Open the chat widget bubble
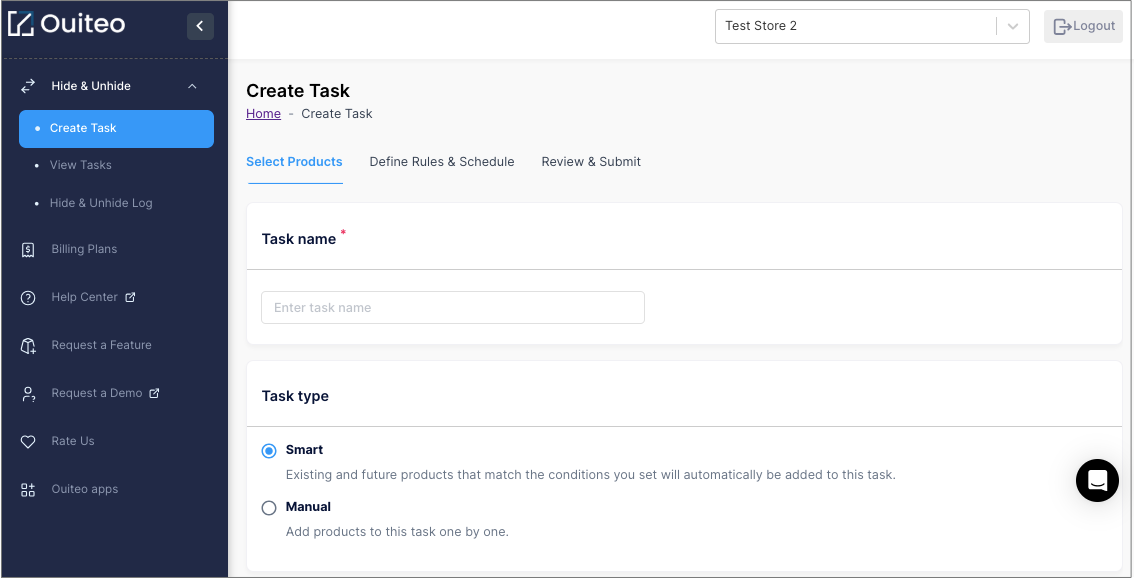Screen dimensions: 1134x578 (1097, 480)
